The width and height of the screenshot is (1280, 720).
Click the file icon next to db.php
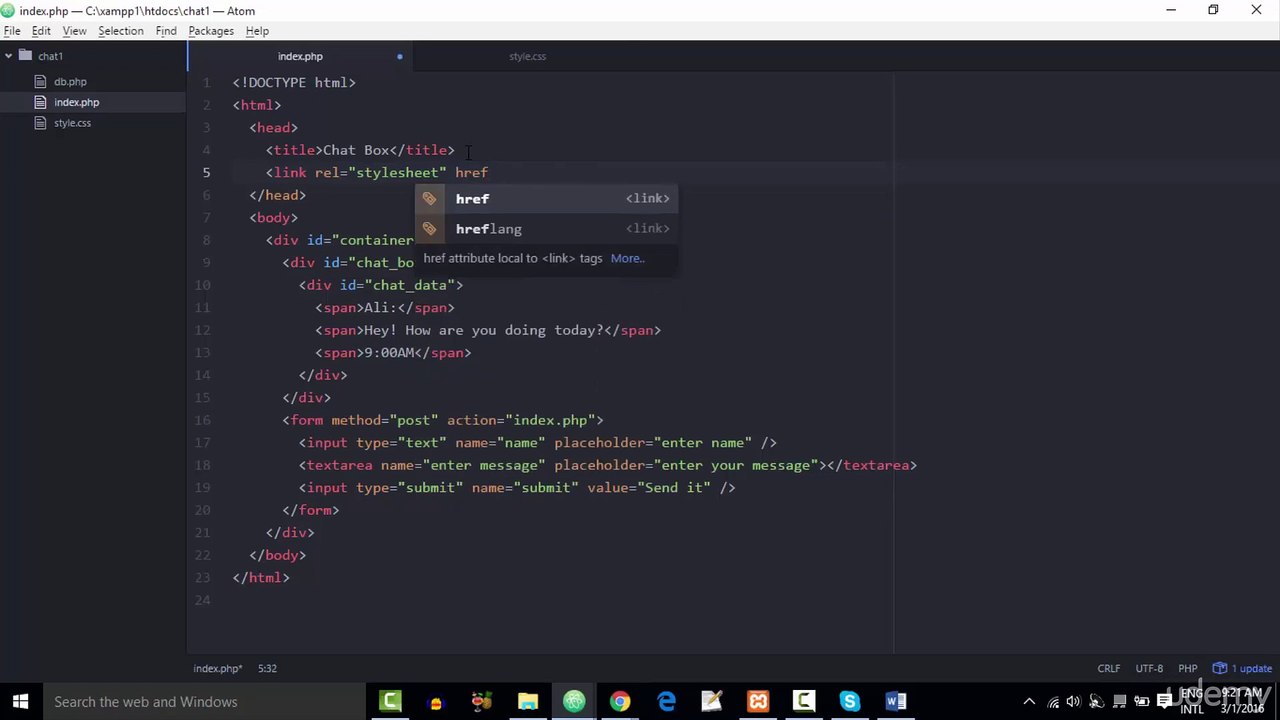coord(40,82)
